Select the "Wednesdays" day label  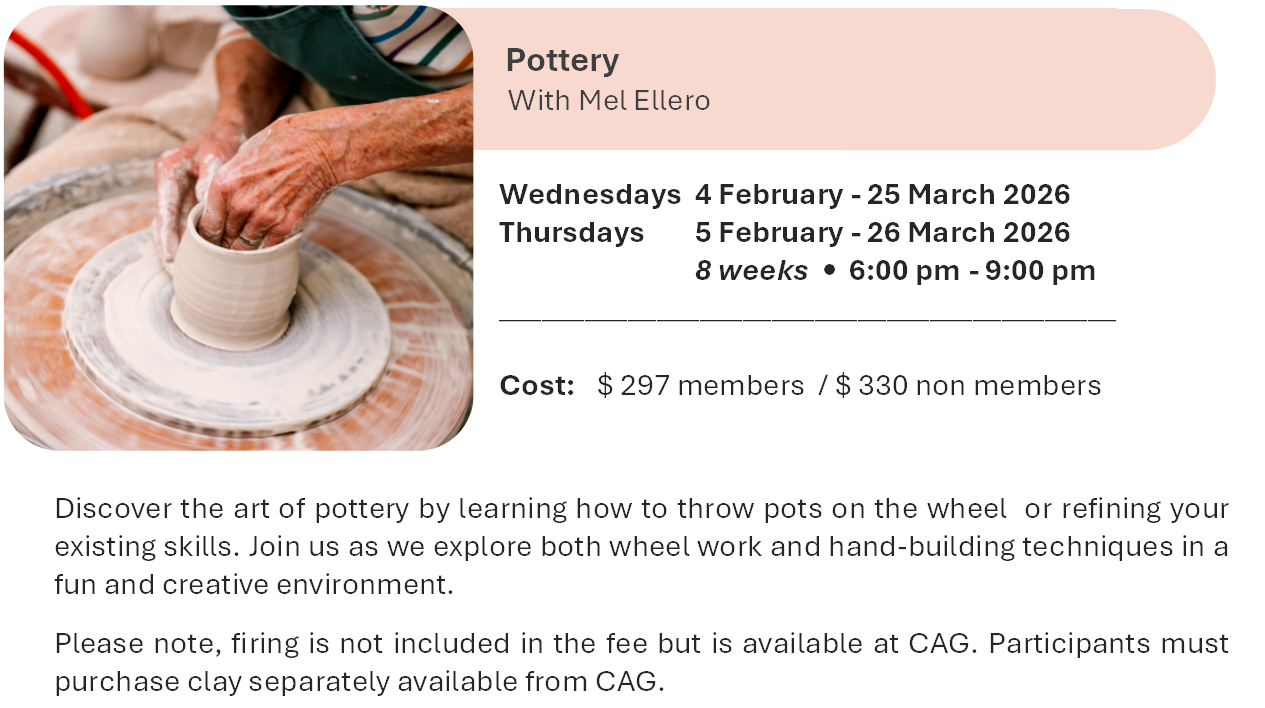click(x=590, y=195)
